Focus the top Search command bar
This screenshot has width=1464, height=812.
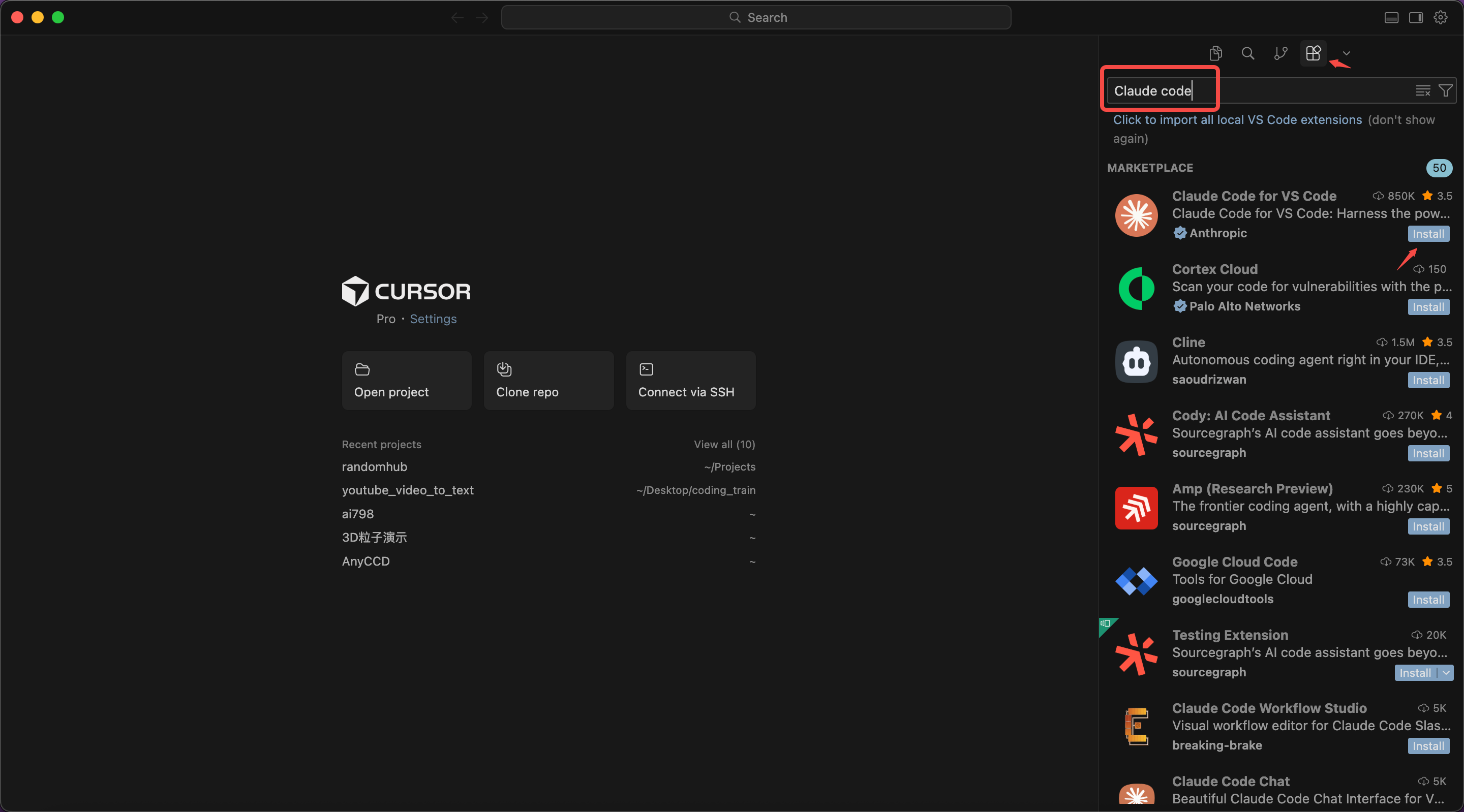click(x=756, y=18)
